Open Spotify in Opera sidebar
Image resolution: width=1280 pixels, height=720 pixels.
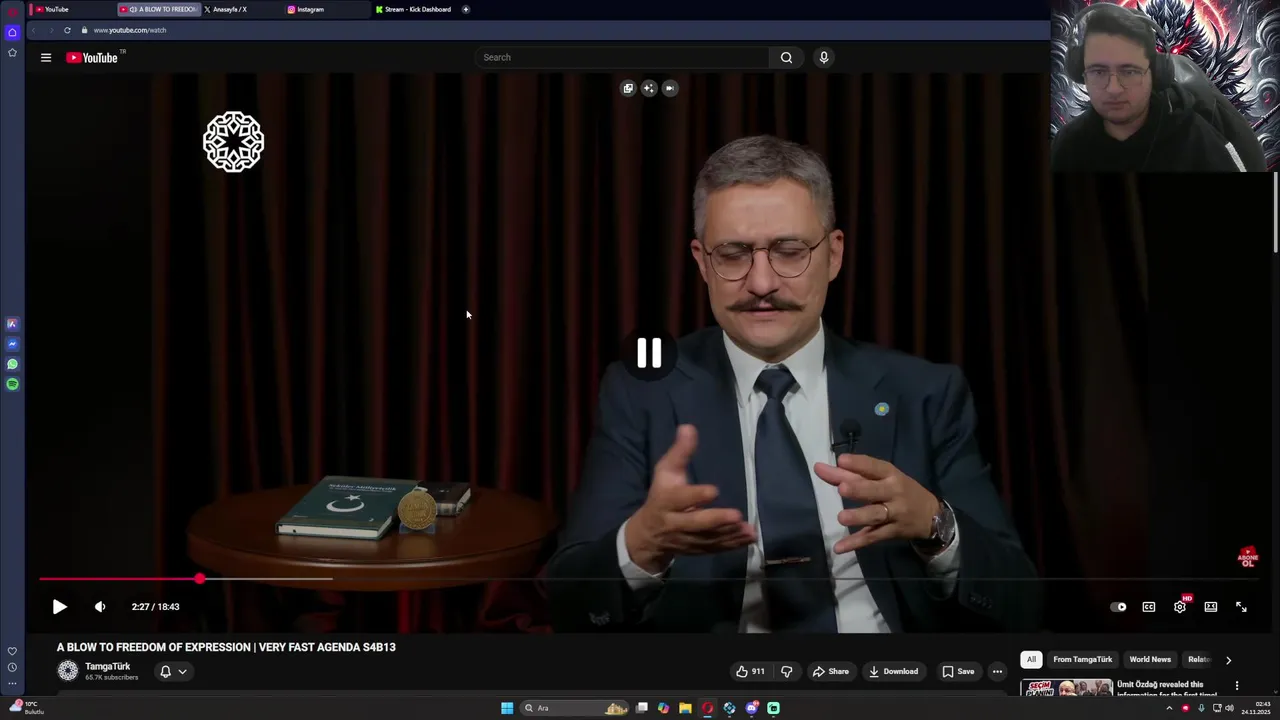(x=12, y=384)
